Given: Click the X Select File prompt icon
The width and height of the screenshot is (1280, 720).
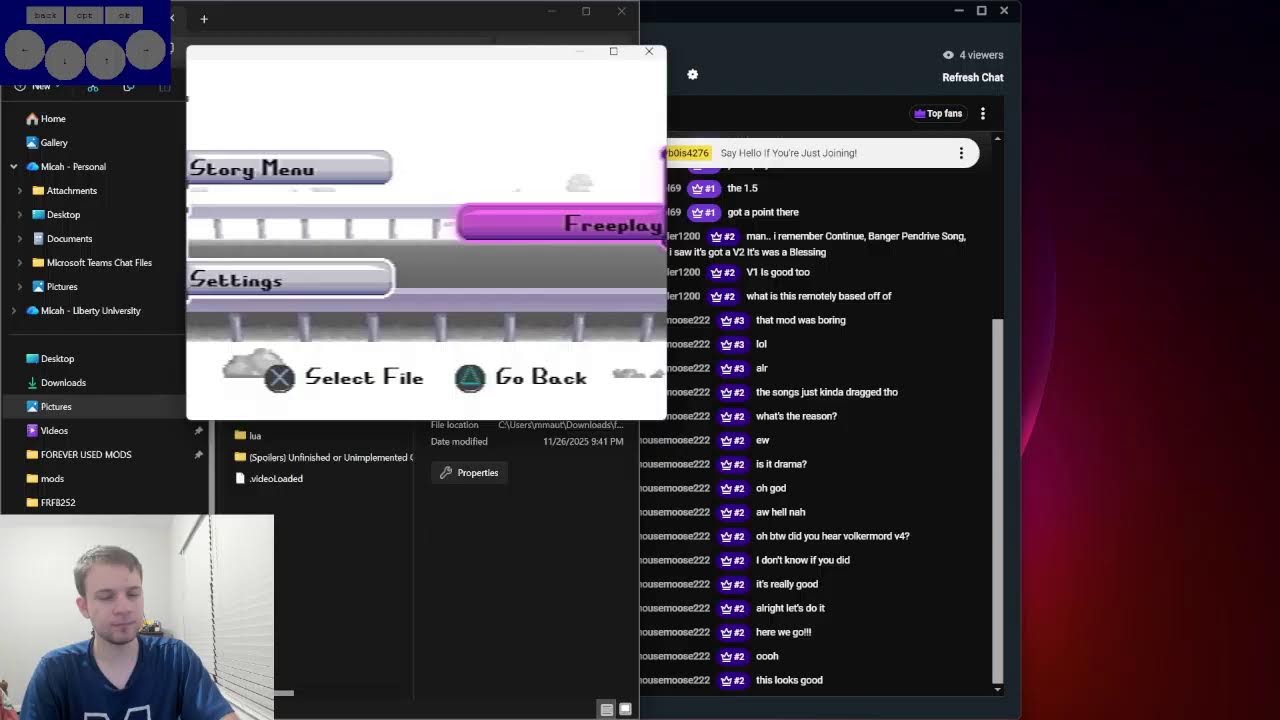Looking at the screenshot, I should [280, 377].
